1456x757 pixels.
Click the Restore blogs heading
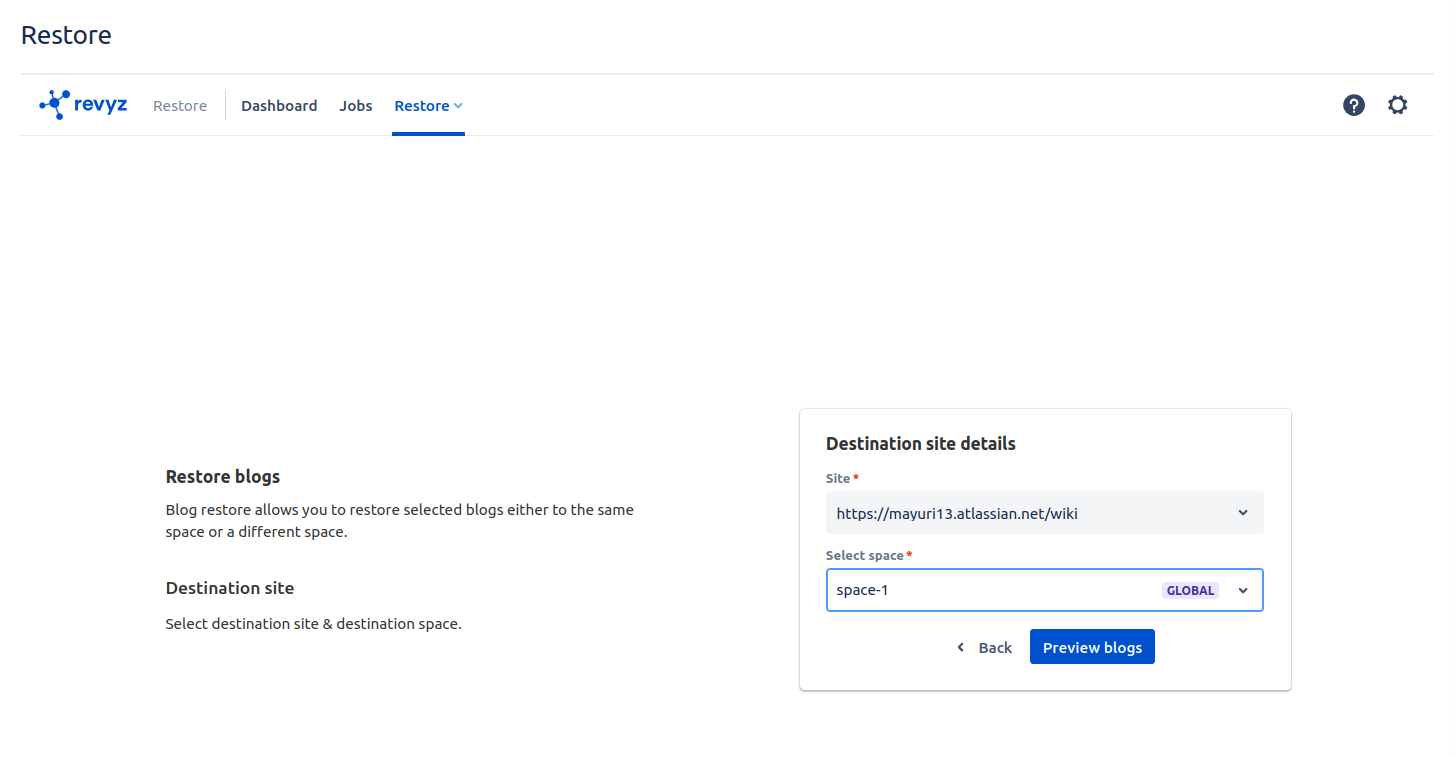(x=222, y=477)
